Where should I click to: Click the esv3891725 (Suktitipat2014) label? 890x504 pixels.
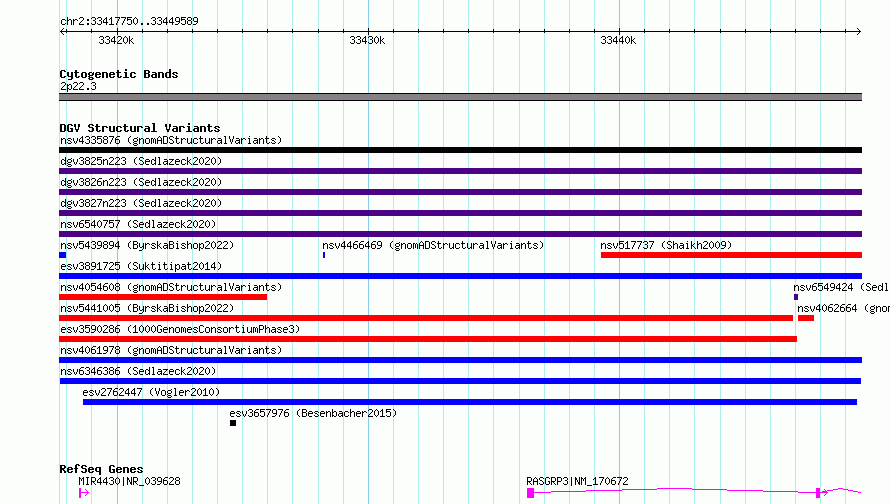pyautogui.click(x=141, y=266)
